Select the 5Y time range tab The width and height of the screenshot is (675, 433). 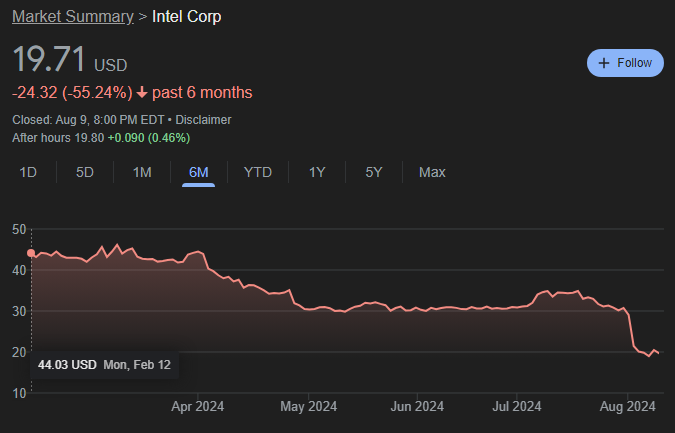(374, 172)
